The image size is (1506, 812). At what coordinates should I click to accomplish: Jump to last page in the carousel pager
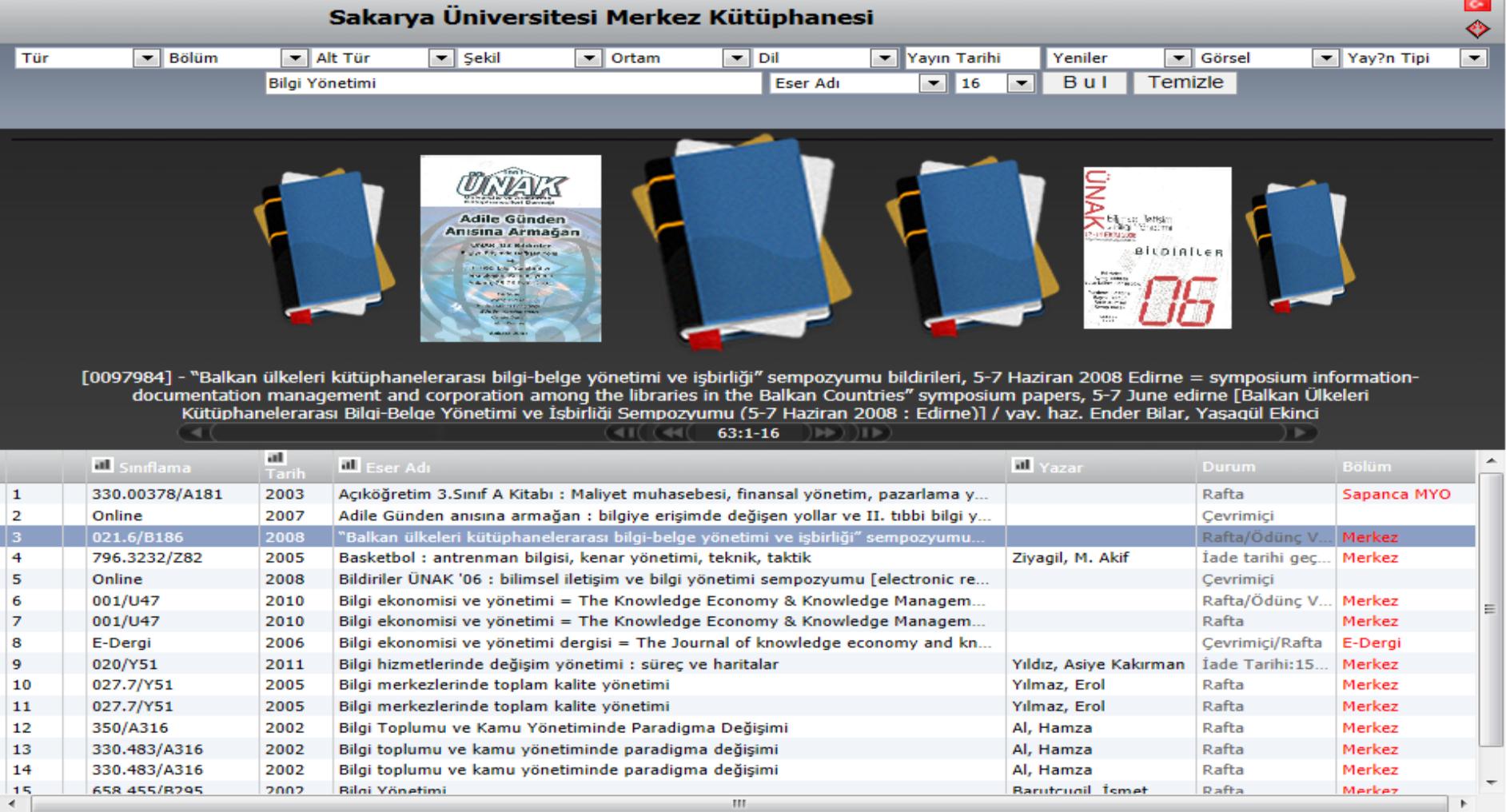pos(873,433)
